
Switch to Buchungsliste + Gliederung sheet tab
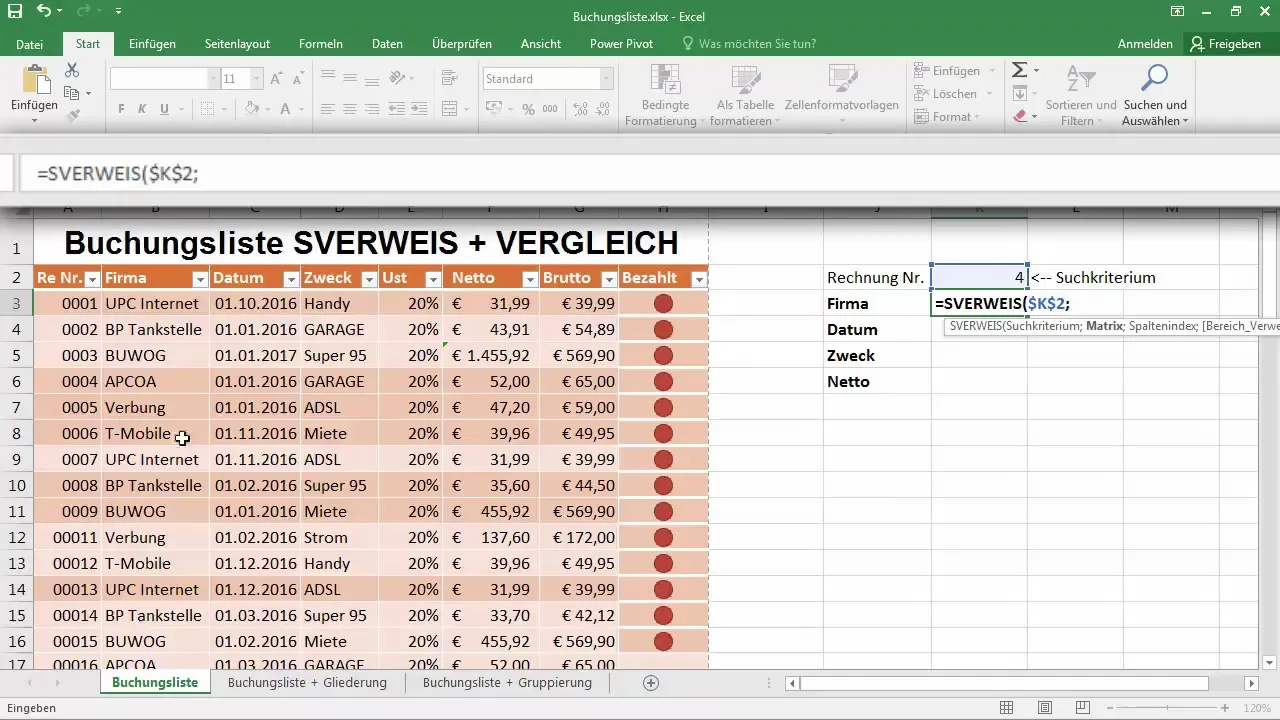[307, 683]
